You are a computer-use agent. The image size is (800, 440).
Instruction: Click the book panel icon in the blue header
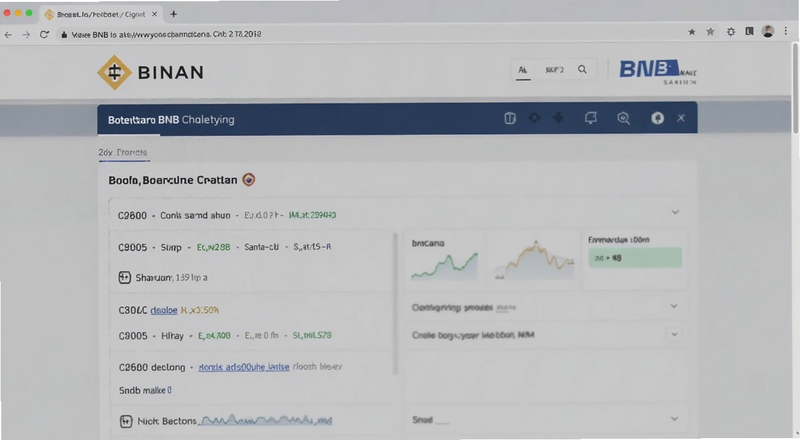[510, 118]
